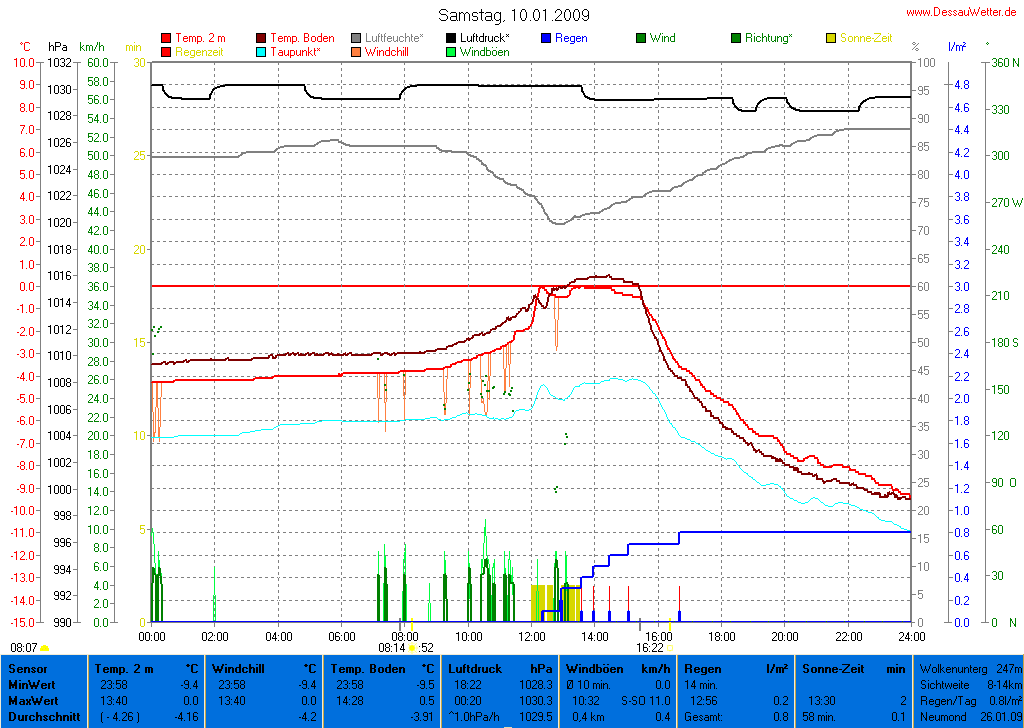Click the dark red Temp. Boden legend square
The height and width of the screenshot is (728, 1024).
(262, 38)
